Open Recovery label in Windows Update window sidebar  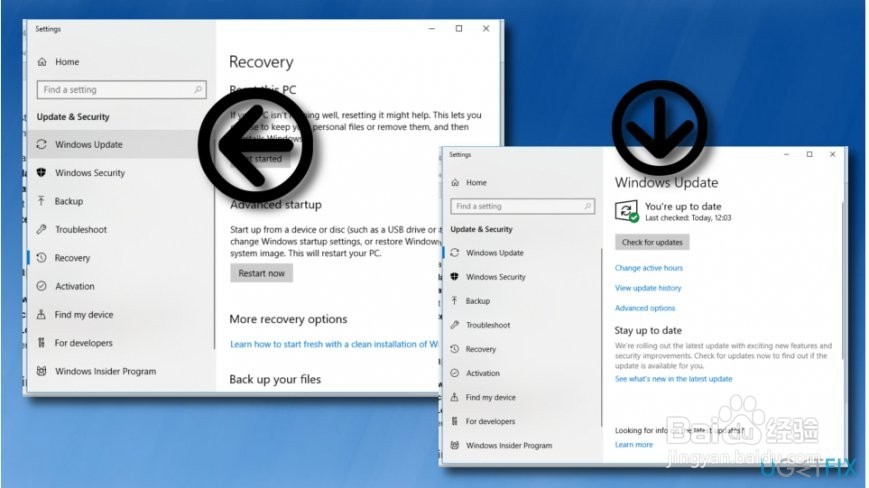(480, 349)
